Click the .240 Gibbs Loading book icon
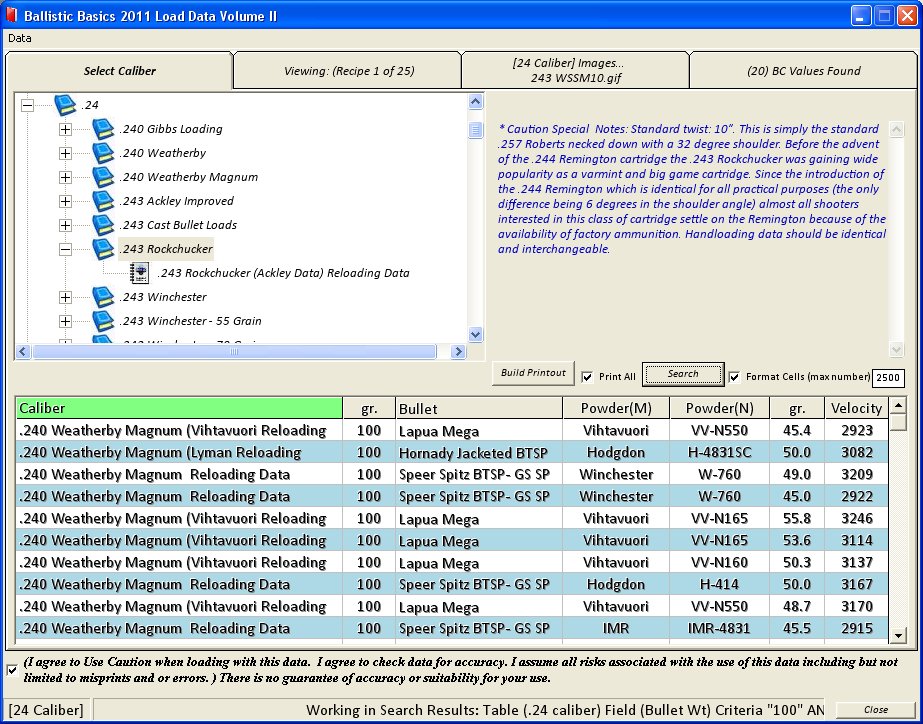 coord(104,129)
